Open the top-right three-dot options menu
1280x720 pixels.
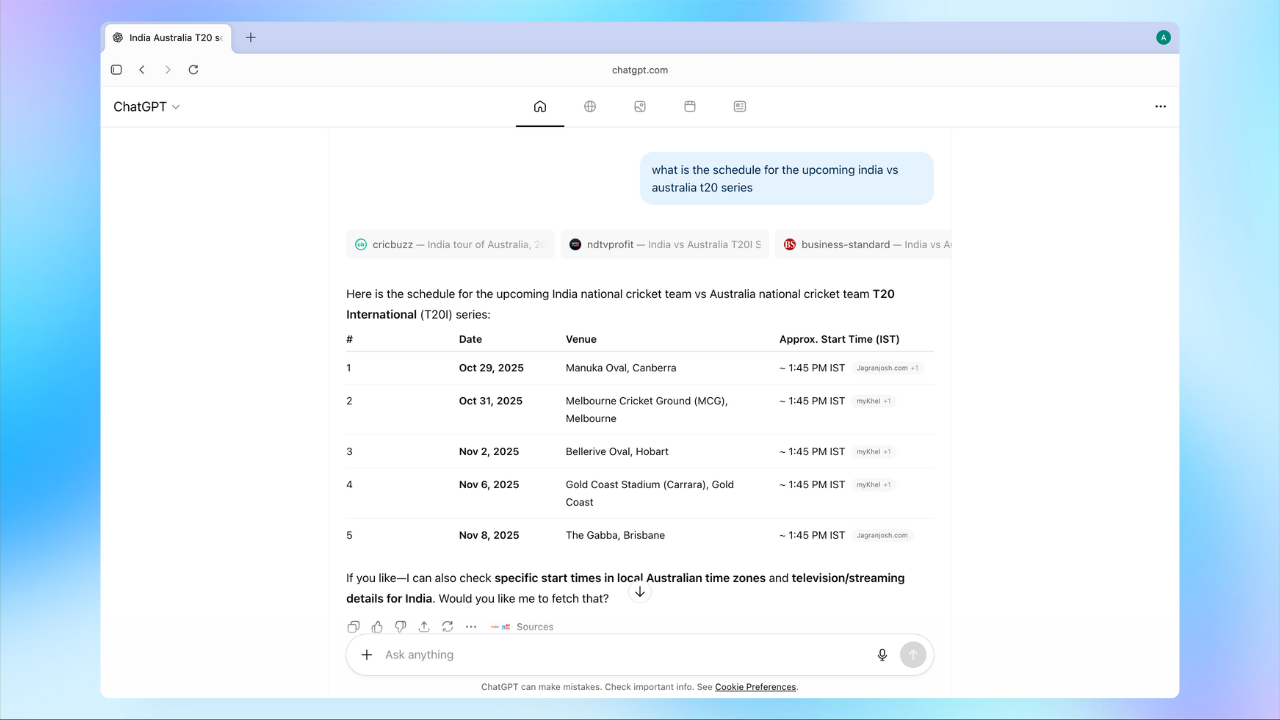[1160, 107]
